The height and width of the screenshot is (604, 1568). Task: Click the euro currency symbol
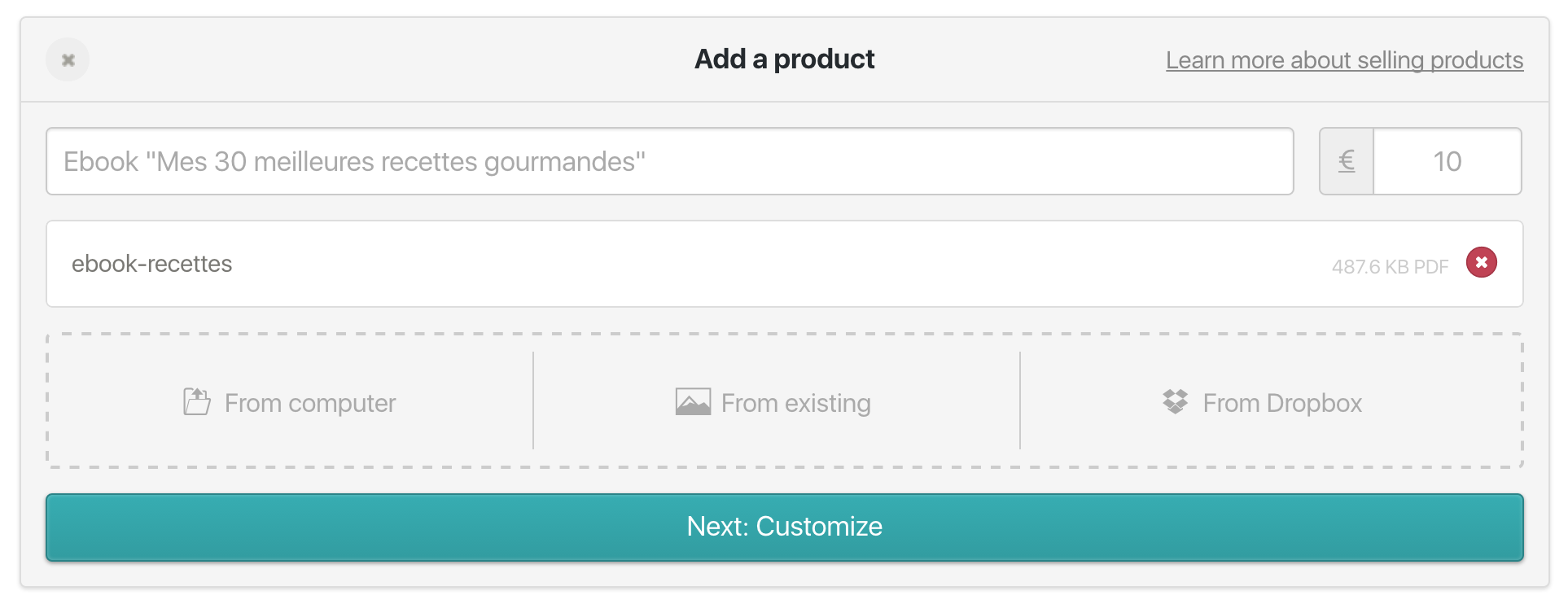(x=1347, y=161)
